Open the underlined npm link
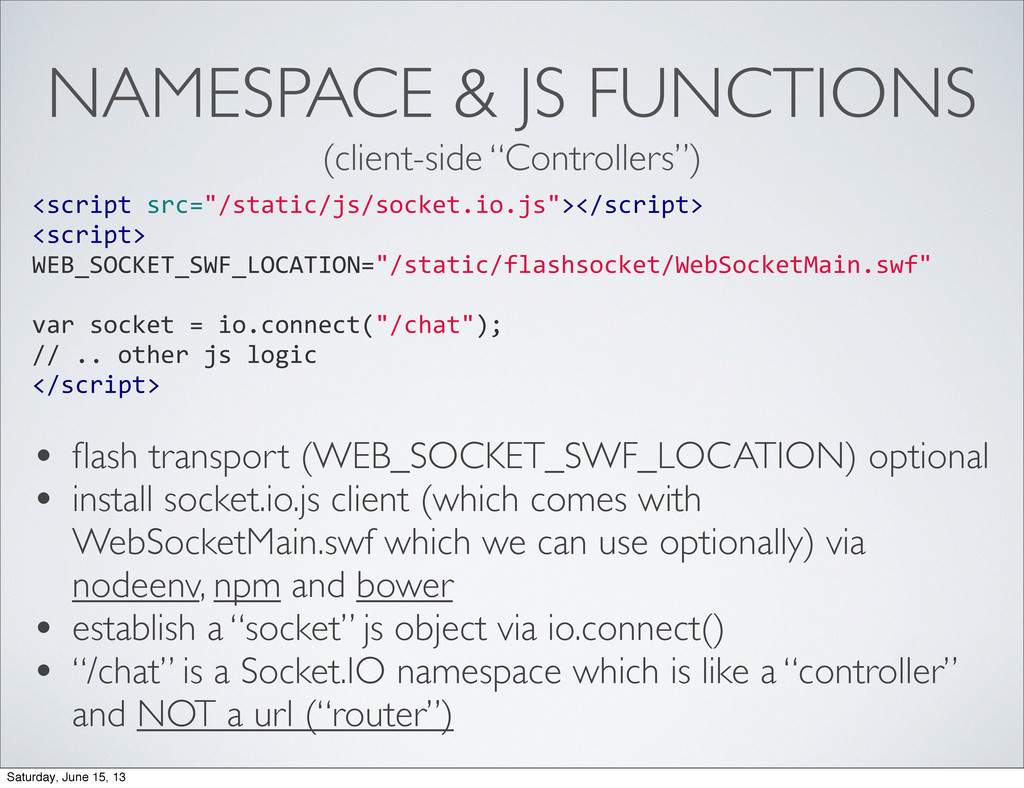This screenshot has width=1024, height=788. pos(247,588)
